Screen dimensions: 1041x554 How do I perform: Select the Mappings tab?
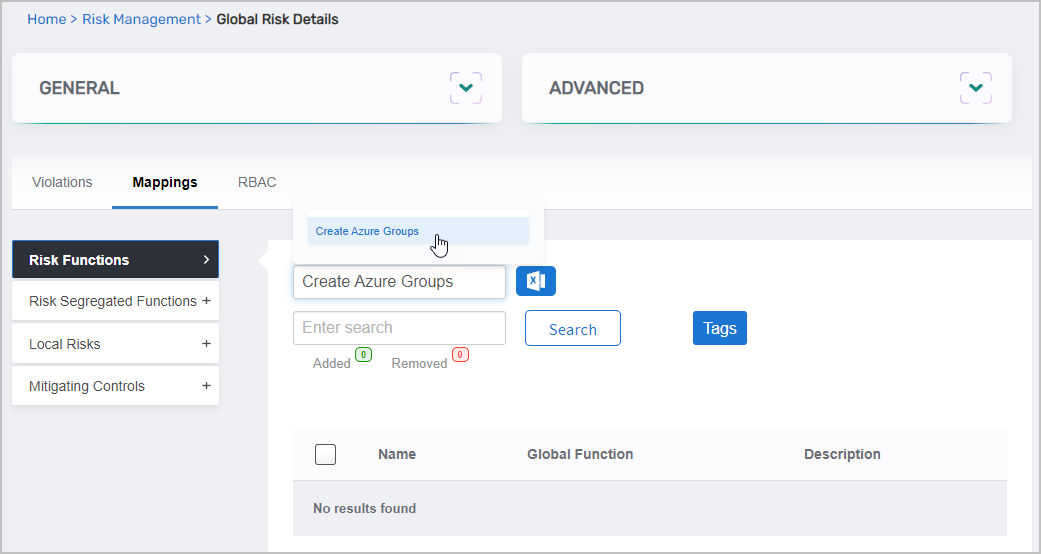[165, 182]
